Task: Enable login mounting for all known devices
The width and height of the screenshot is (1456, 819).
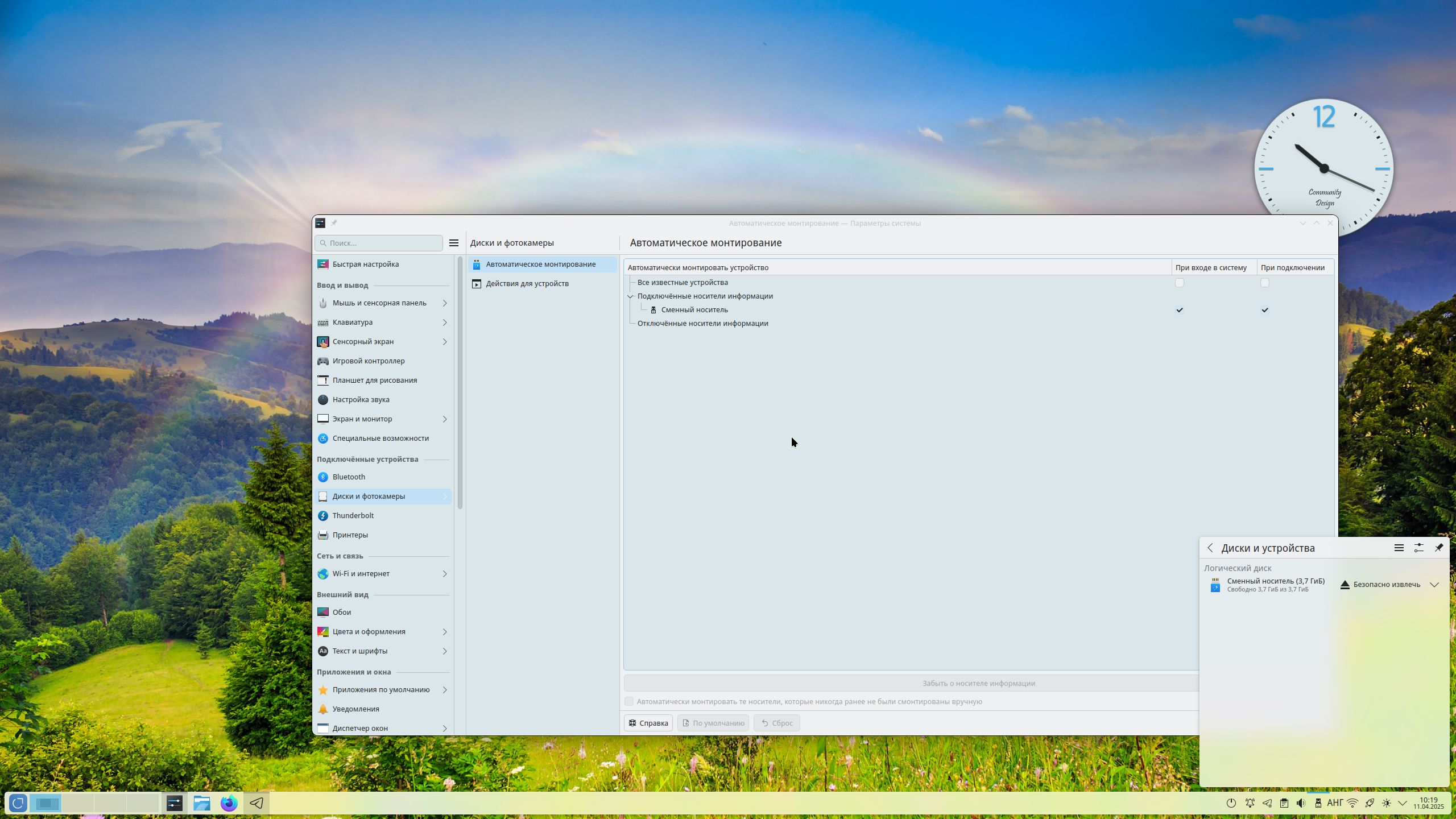Action: tap(1180, 283)
